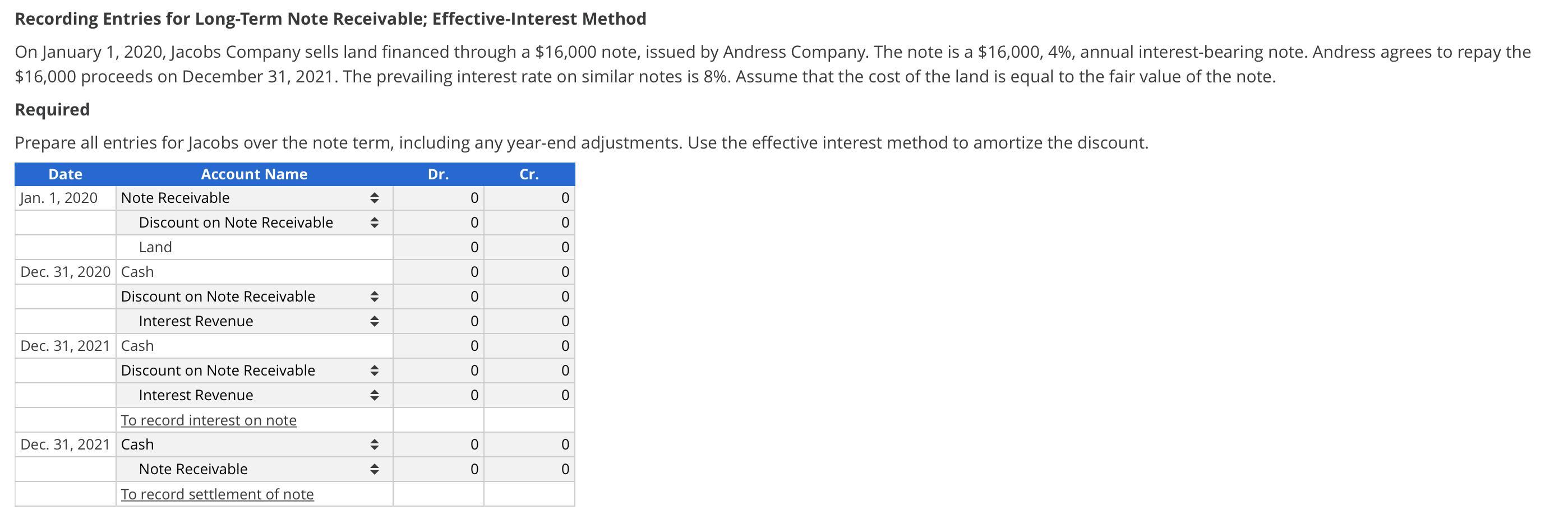Click the Cr. field for the final Note Receivable row
The height and width of the screenshot is (519, 1568).
point(529,469)
